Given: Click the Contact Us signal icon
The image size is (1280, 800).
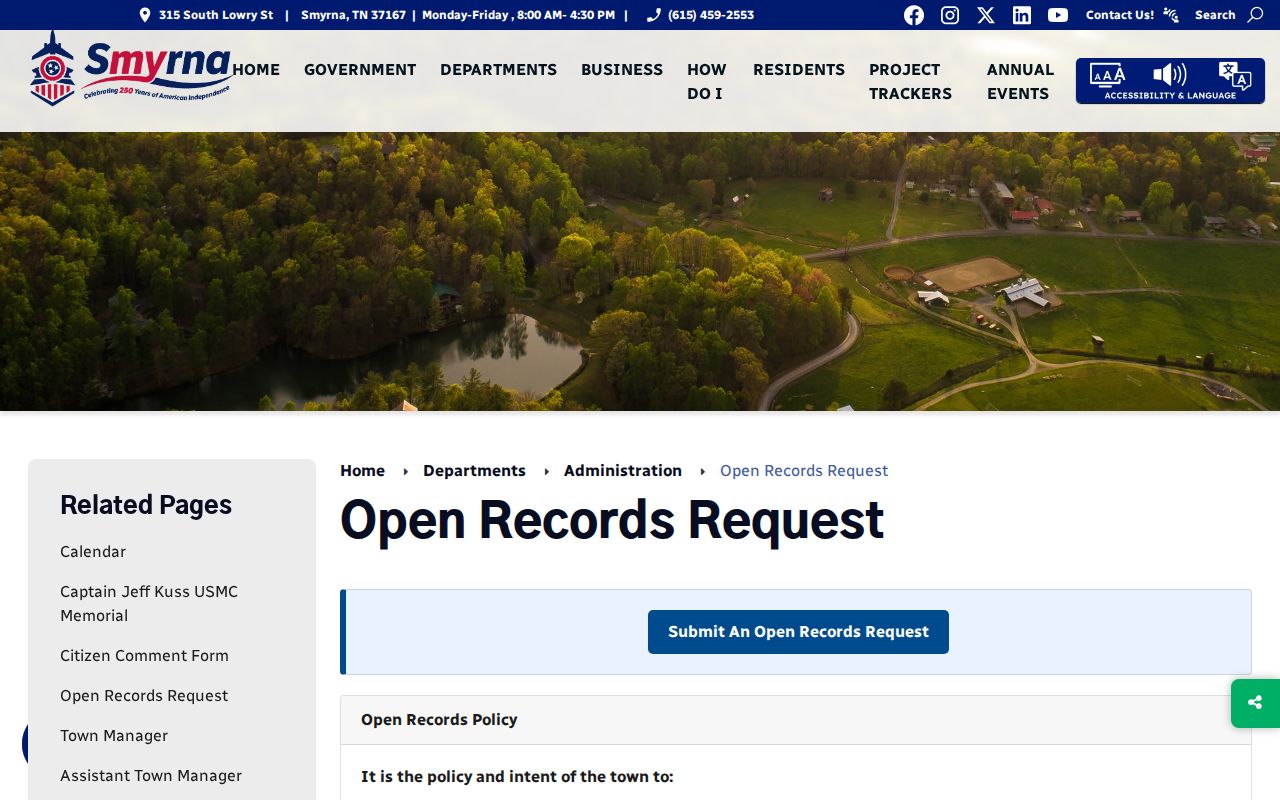Looking at the screenshot, I should pyautogui.click(x=1171, y=15).
